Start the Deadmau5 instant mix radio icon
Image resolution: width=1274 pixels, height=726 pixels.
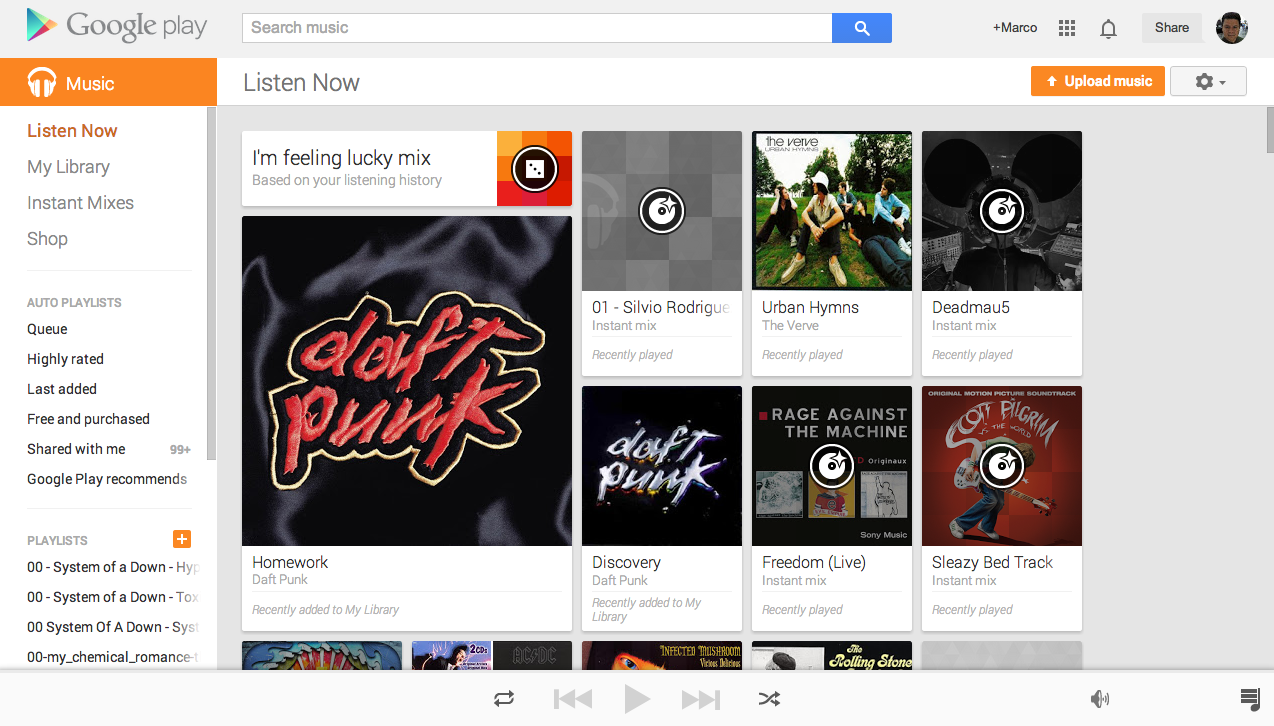[x=1002, y=210]
